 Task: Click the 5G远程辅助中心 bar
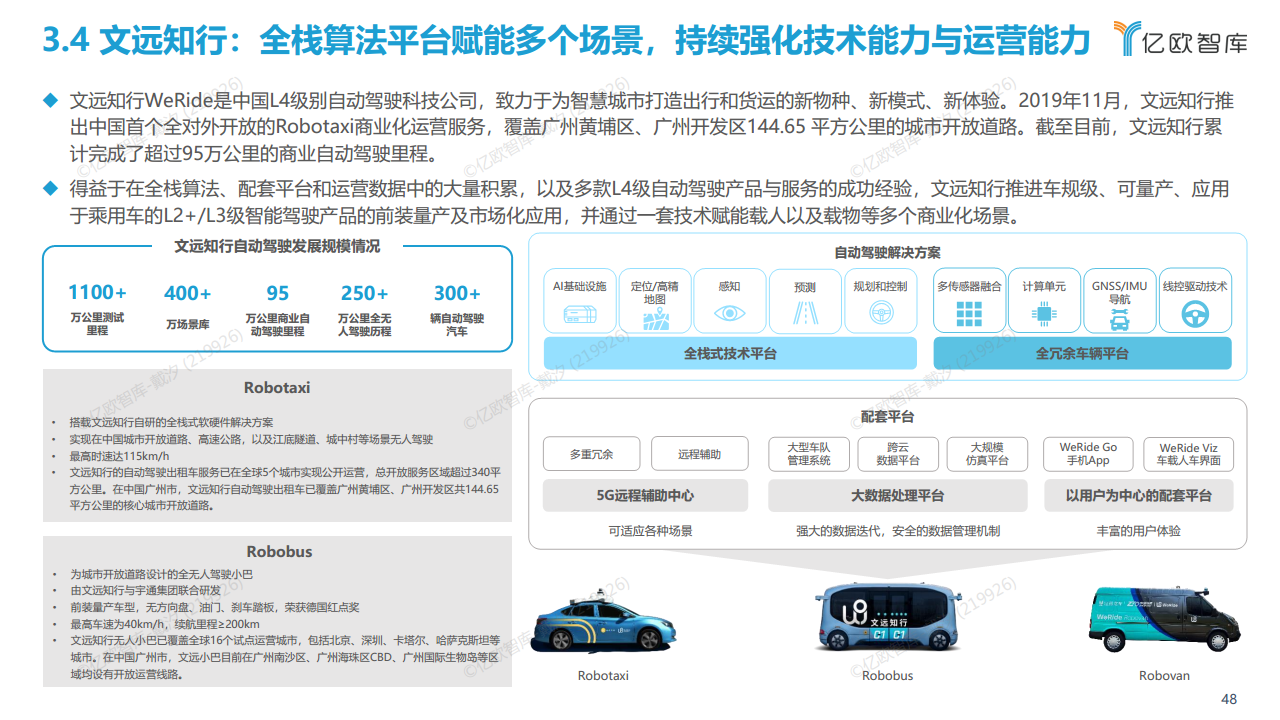(x=645, y=496)
